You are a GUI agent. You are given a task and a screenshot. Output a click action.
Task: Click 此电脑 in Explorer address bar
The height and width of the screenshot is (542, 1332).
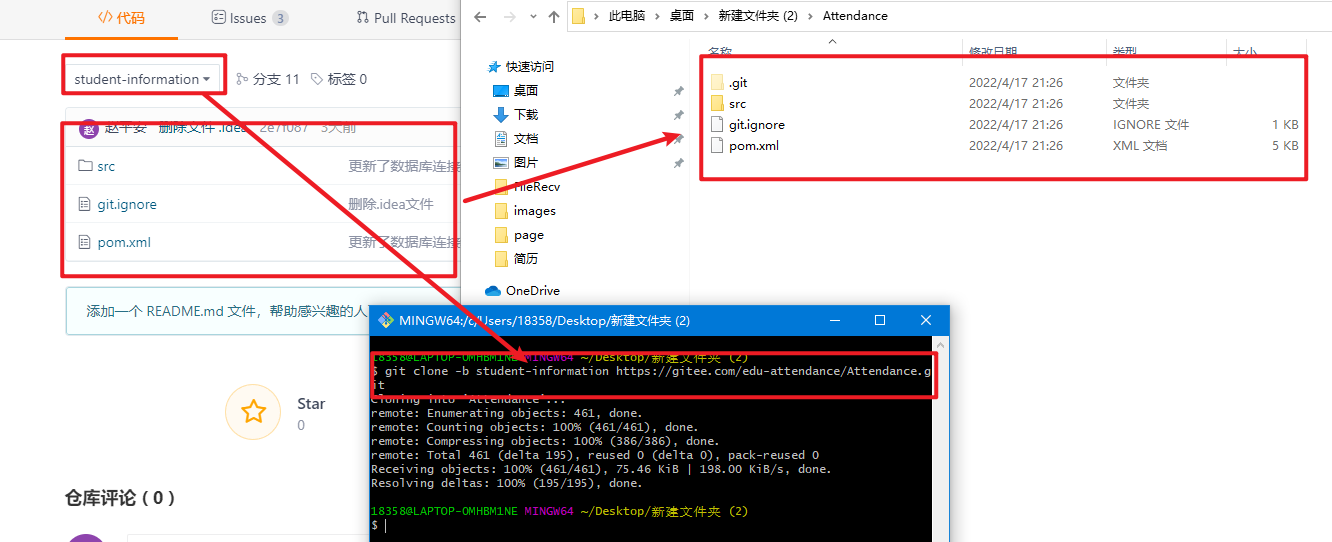626,16
